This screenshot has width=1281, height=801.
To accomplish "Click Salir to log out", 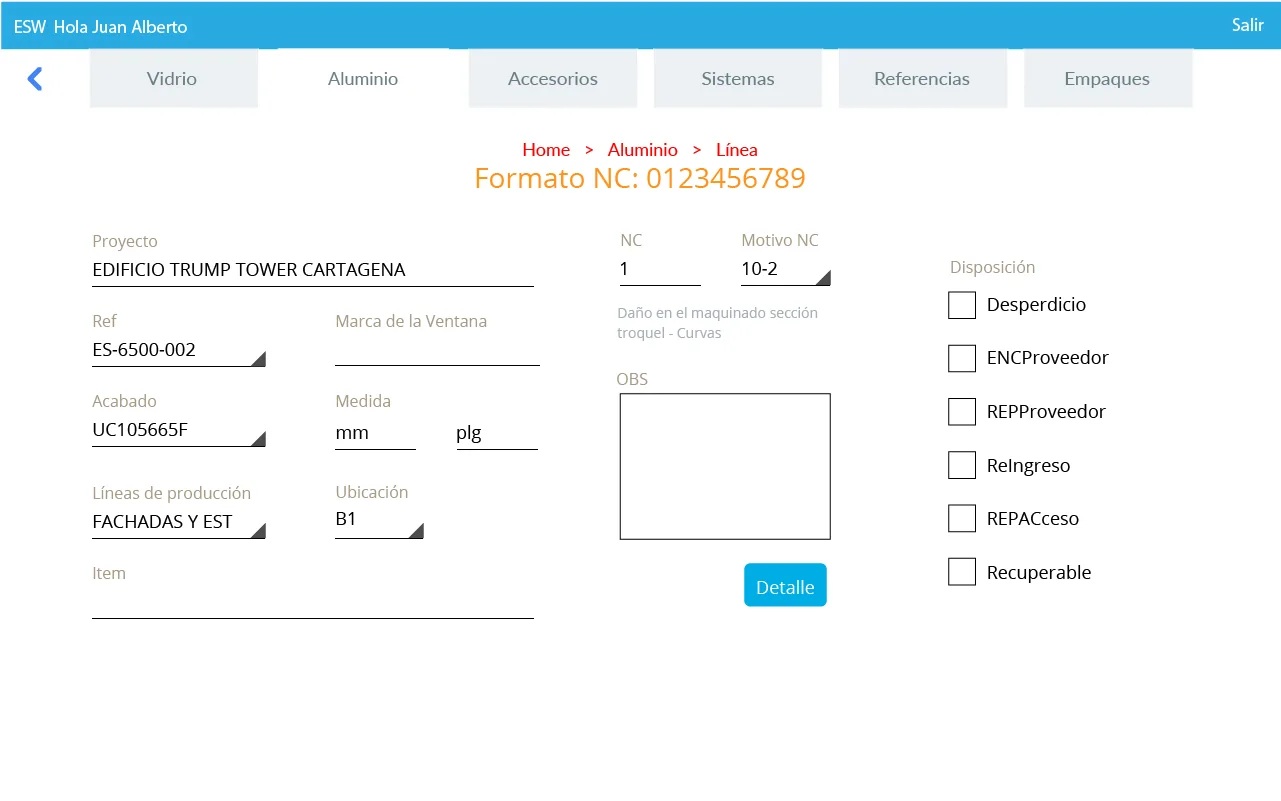I will 1248,25.
